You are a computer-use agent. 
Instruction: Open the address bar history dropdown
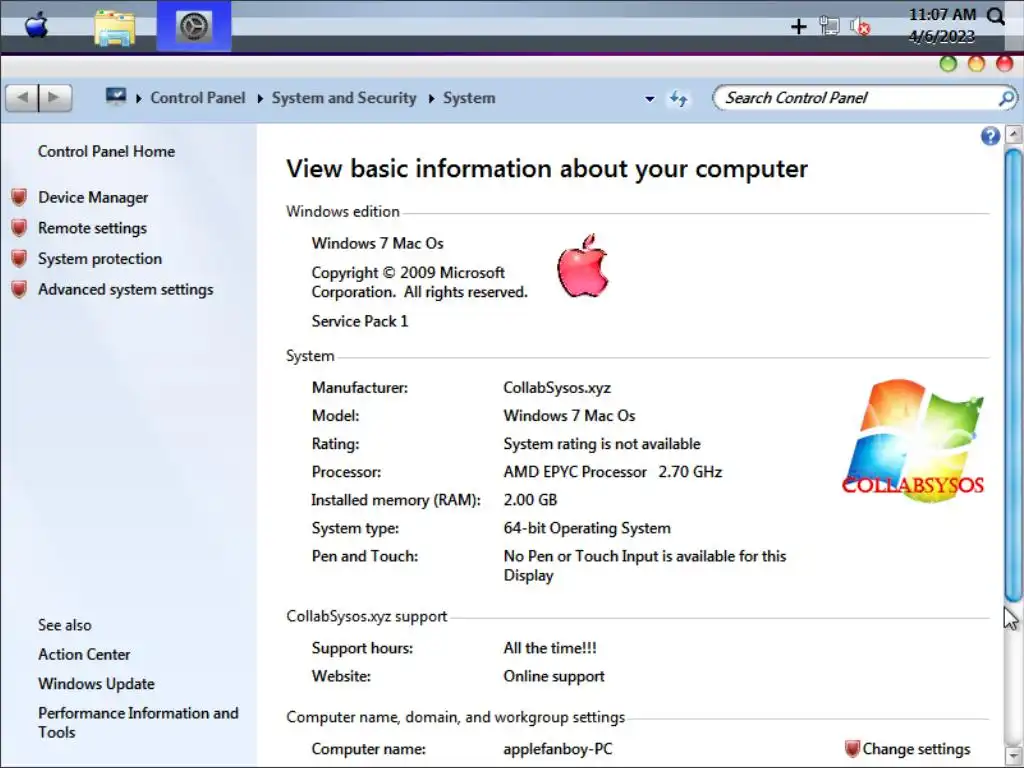[649, 99]
